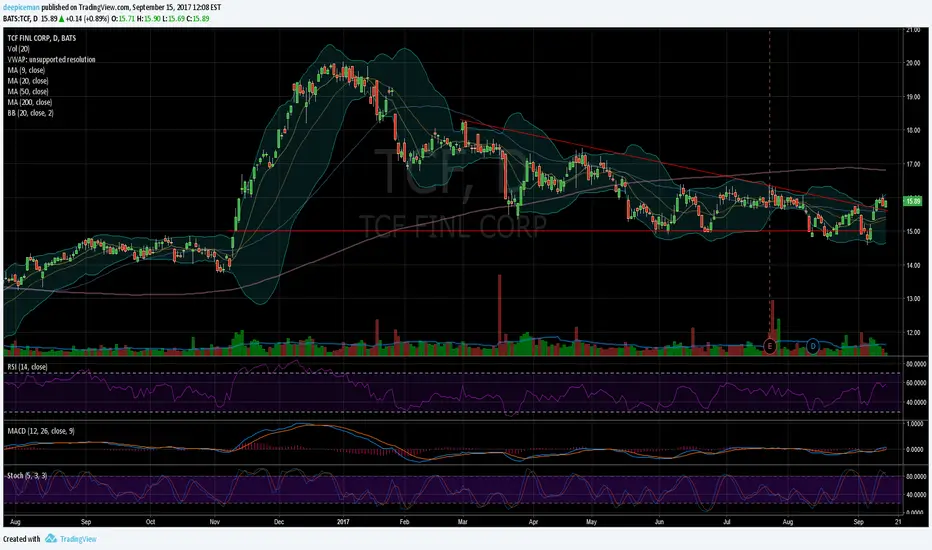Click the 17.00 price axis label
Viewport: 932px width, 550px height.
tap(912, 164)
